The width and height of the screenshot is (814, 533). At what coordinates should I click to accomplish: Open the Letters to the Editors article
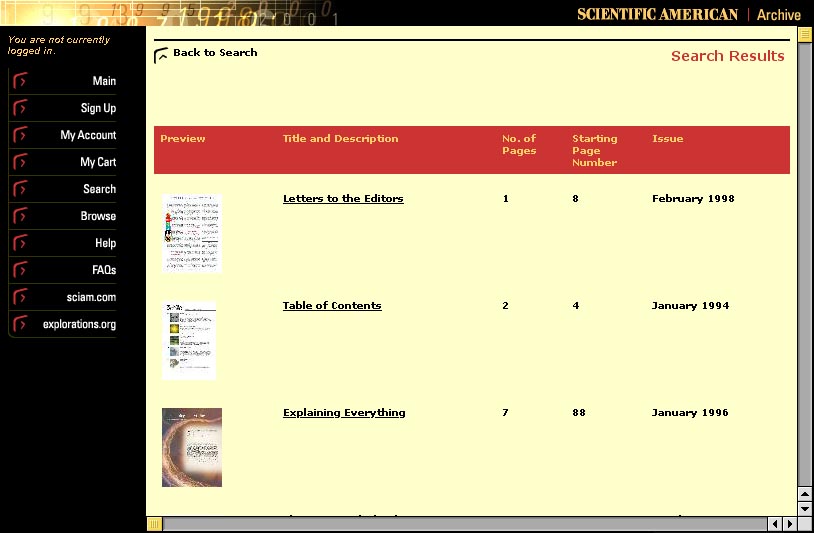tap(343, 198)
